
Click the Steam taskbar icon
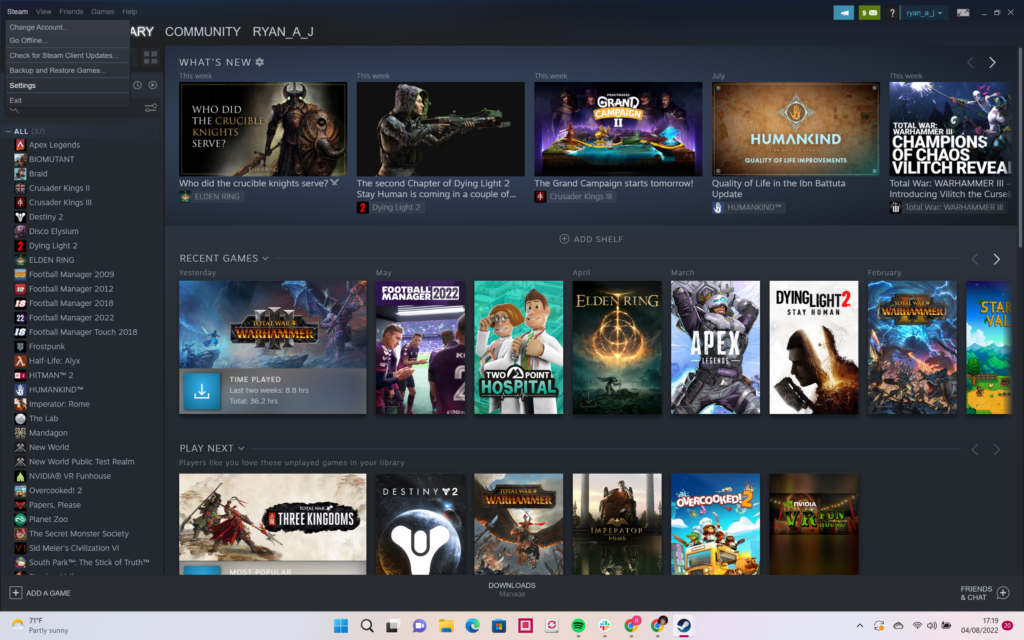[684, 626]
